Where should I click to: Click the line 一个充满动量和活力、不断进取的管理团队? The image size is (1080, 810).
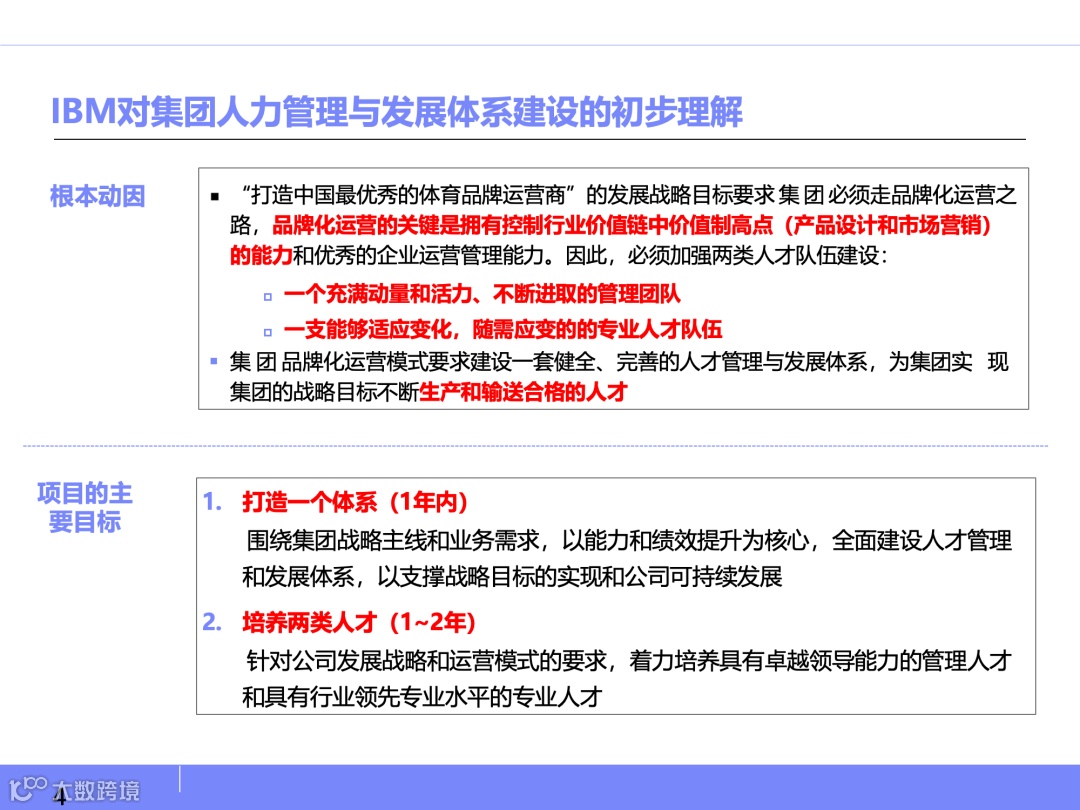coord(481,294)
